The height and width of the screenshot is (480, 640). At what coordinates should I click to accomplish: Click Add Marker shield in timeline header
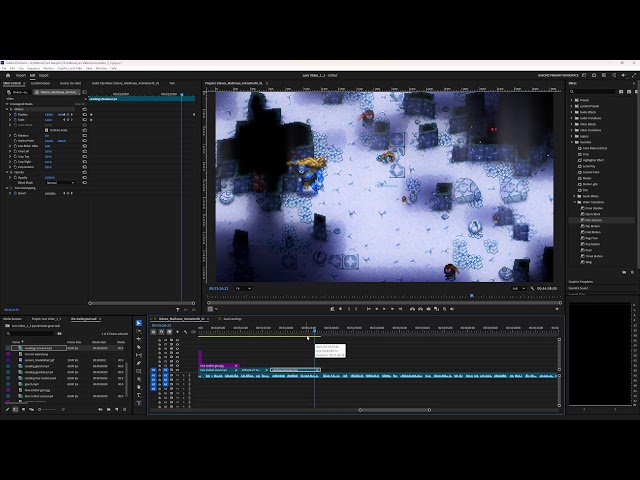pyautogui.click(x=177, y=332)
